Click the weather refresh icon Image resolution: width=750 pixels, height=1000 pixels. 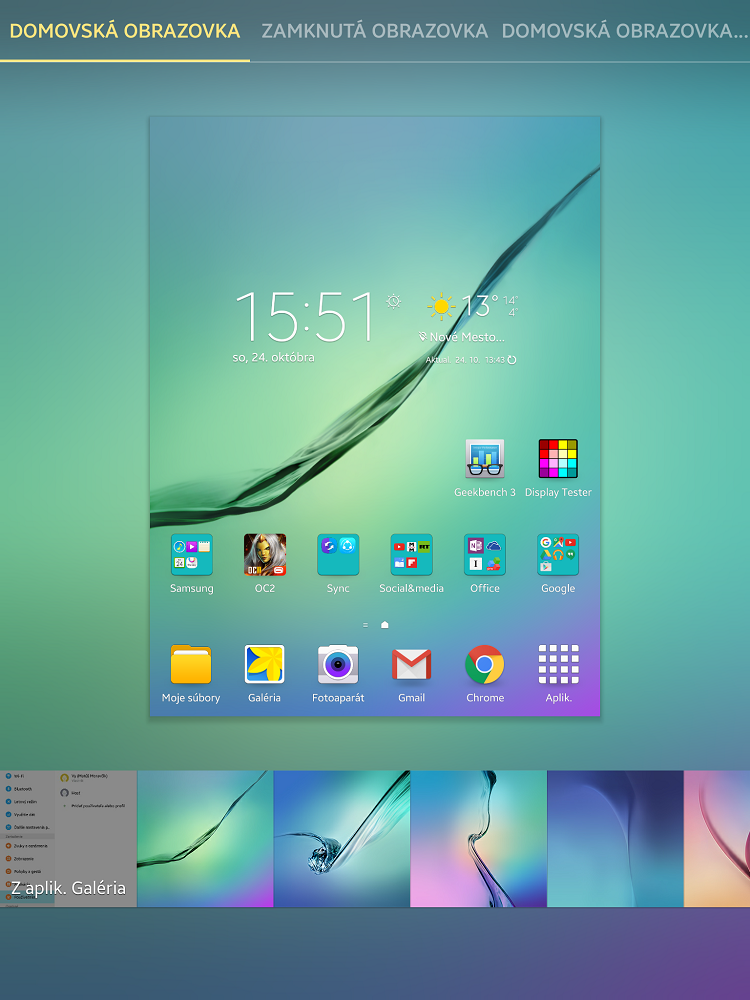click(512, 359)
